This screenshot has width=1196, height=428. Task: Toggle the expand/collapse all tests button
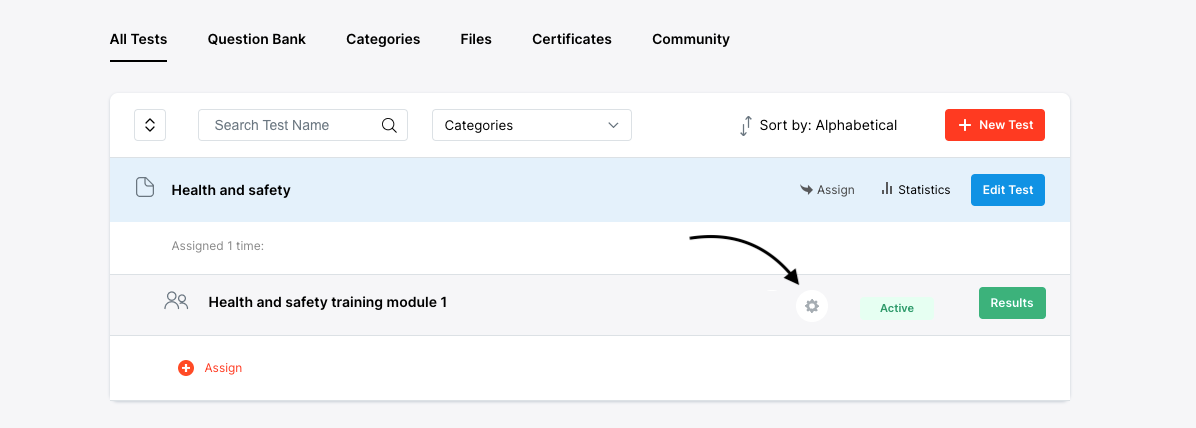click(150, 125)
